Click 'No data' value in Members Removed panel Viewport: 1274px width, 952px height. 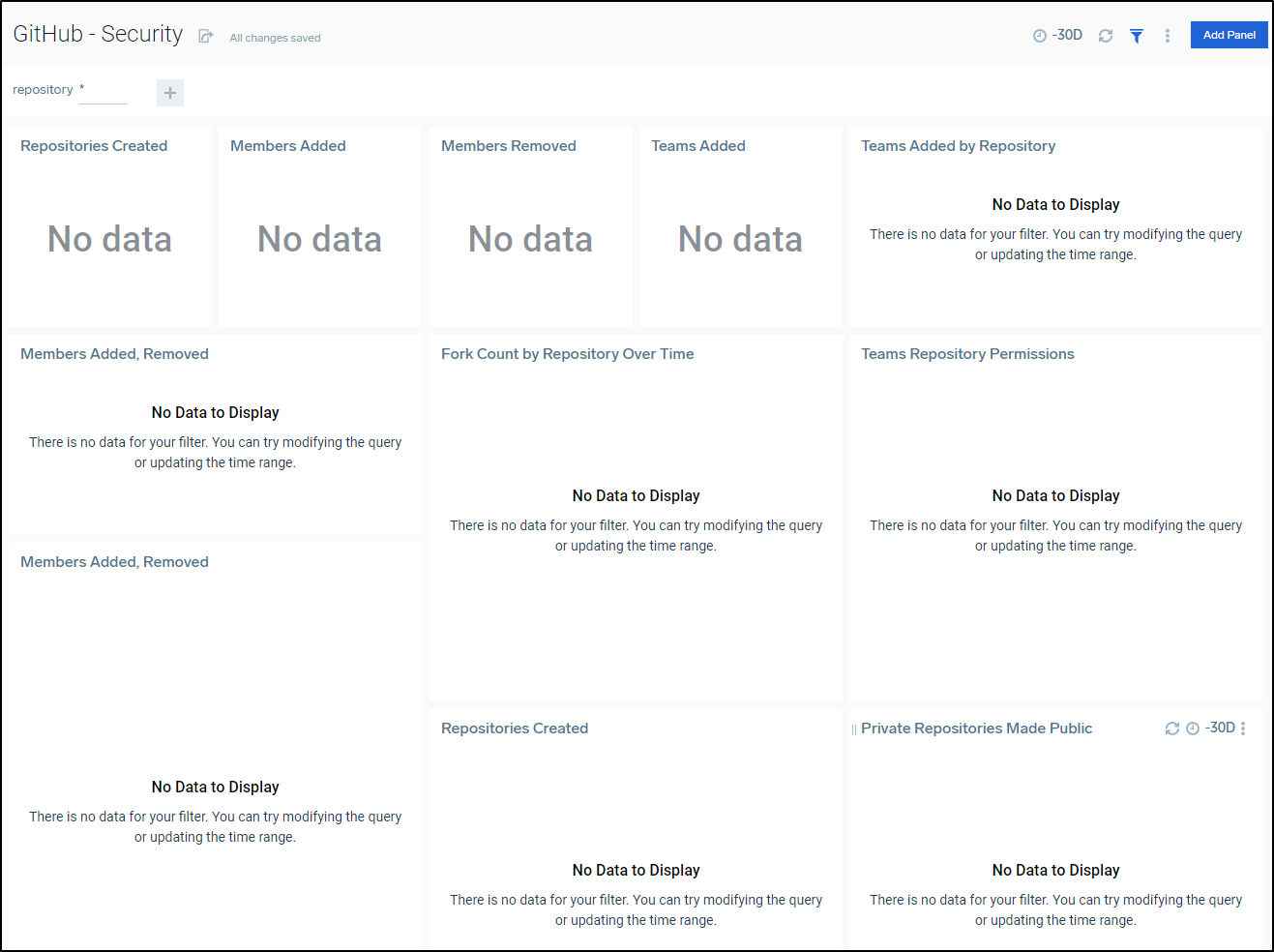[x=530, y=239]
